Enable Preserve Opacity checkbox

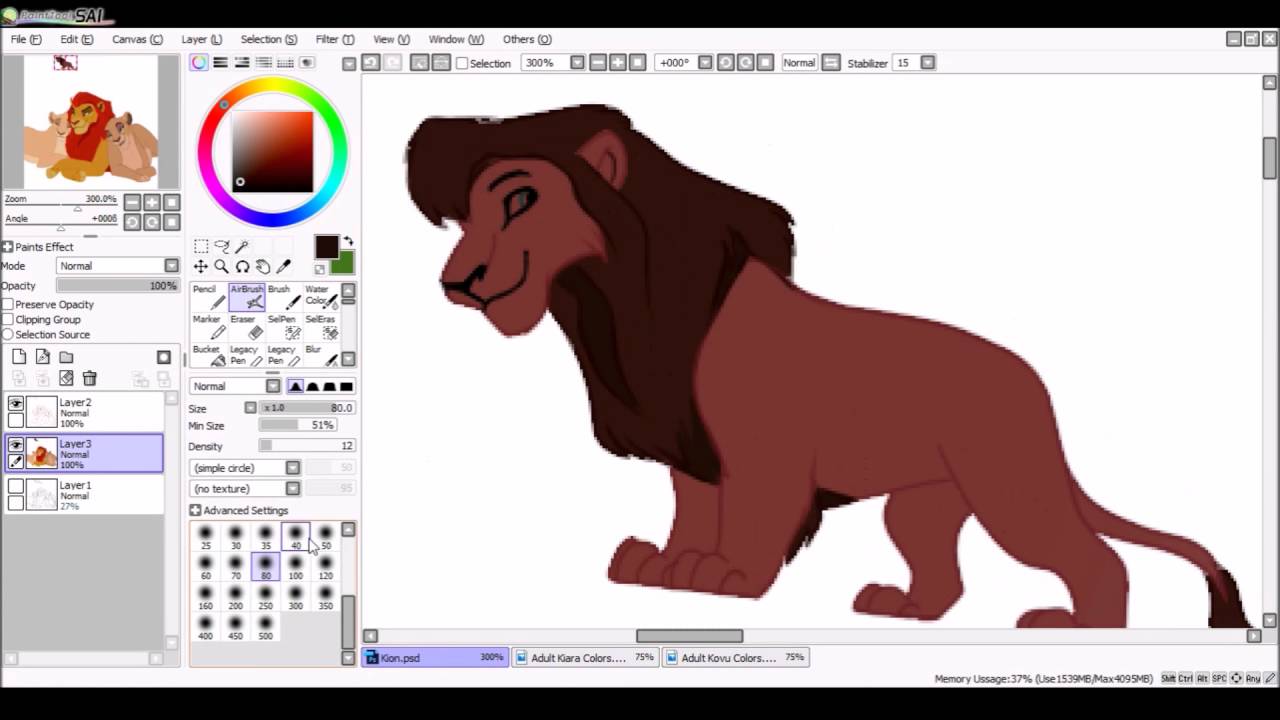pyautogui.click(x=8, y=304)
